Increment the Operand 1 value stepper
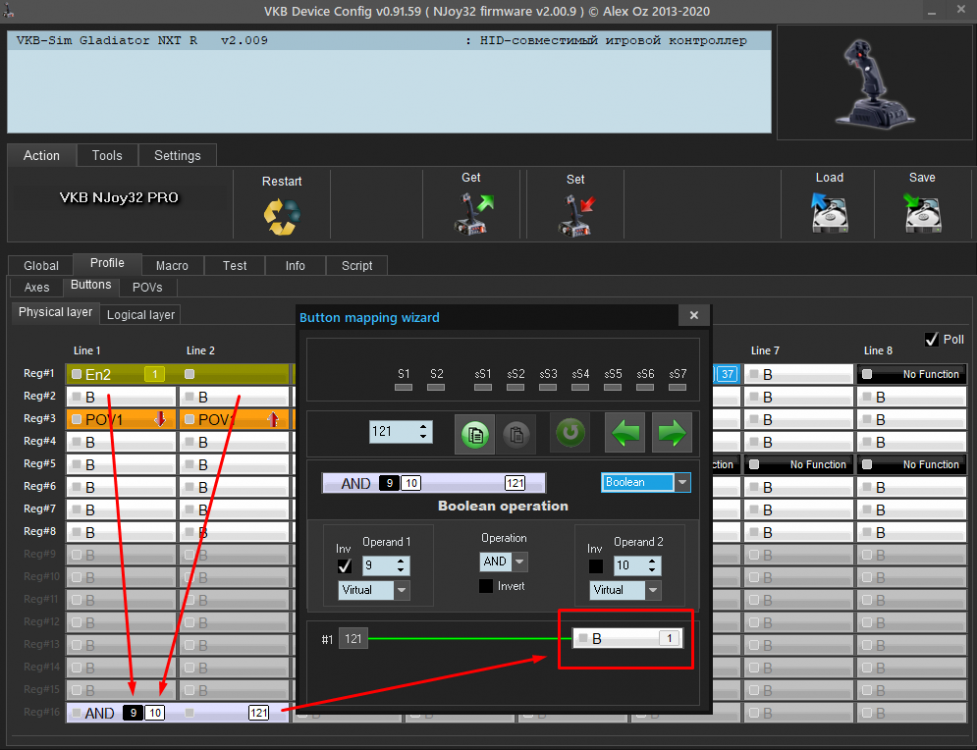This screenshot has height=750, width=977. (x=401, y=561)
